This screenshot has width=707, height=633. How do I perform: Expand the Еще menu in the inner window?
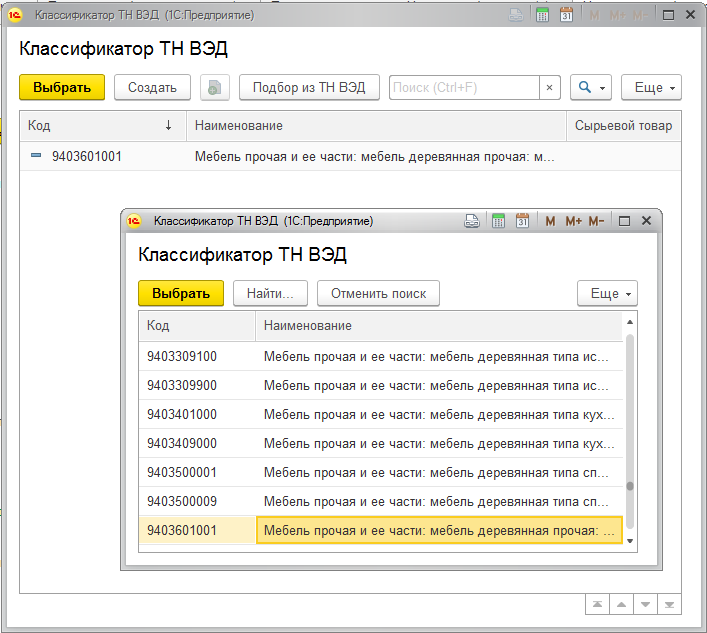[x=607, y=293]
